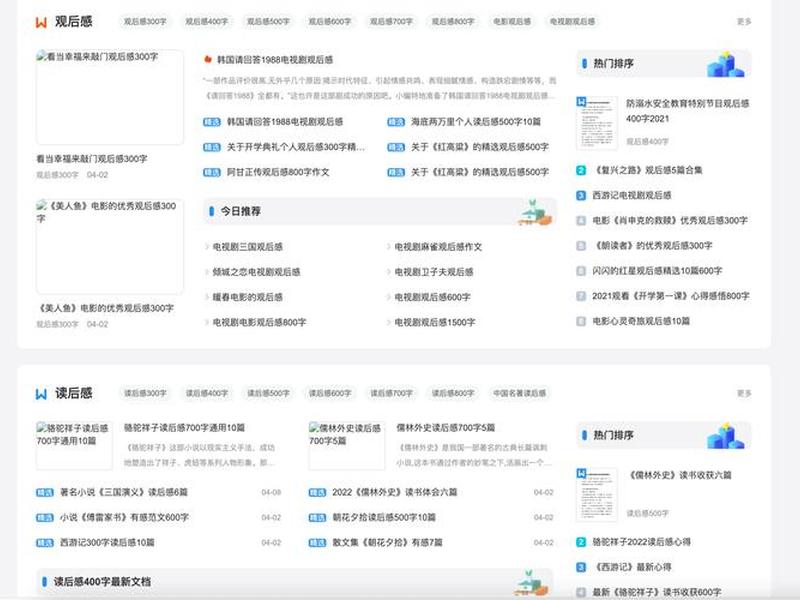Viewport: 800px width, 600px height.
Task: Select the 中国名著读后感 tag
Action: 519,393
